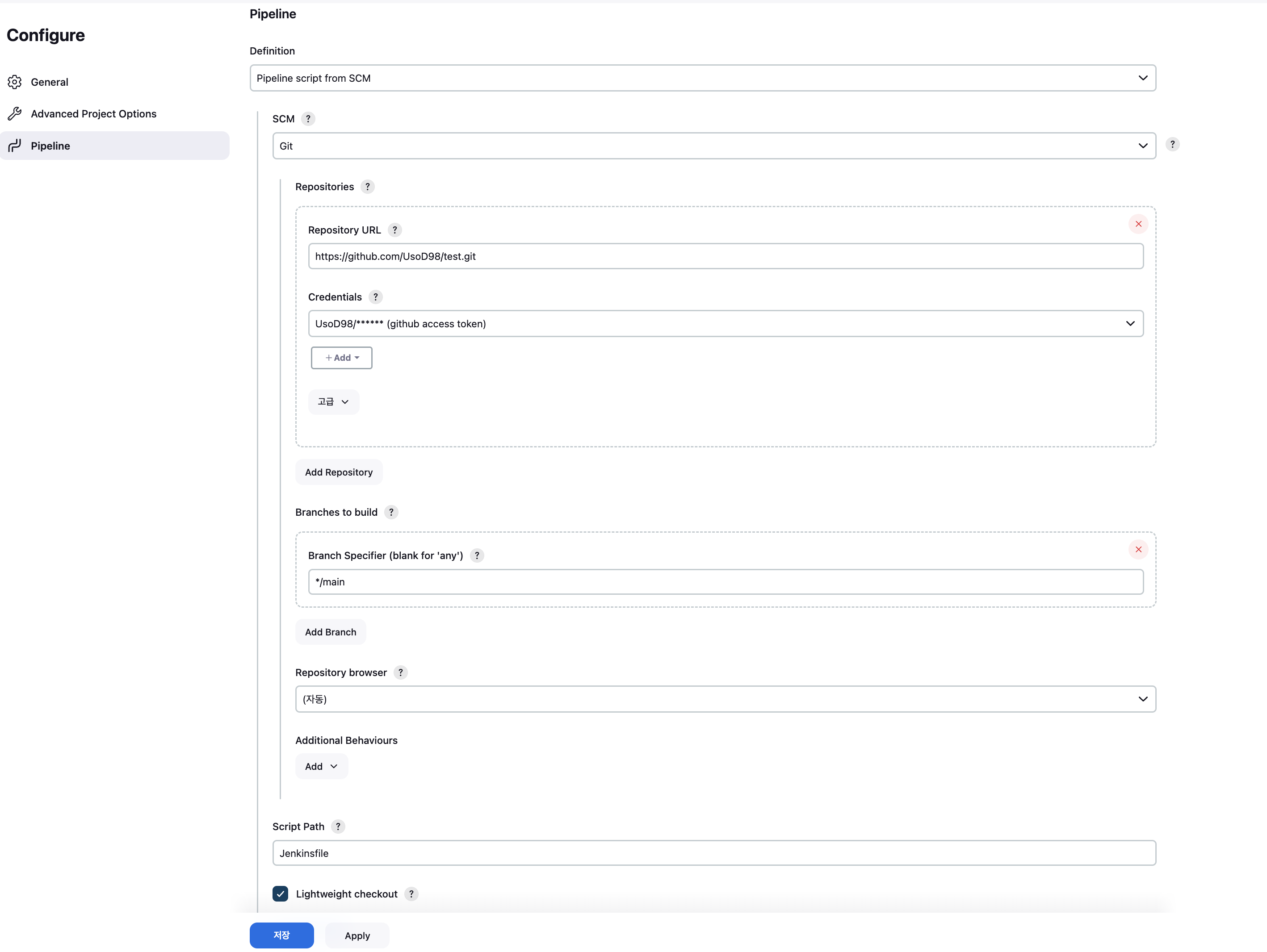Uncheck the Lightweight checkout checkbox
The height and width of the screenshot is (952, 1267).
coord(280,894)
